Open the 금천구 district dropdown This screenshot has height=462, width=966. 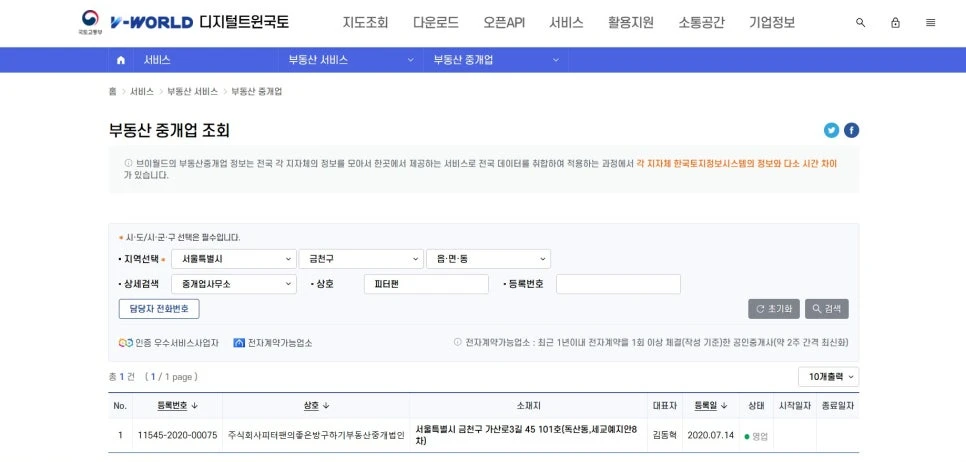tap(359, 259)
